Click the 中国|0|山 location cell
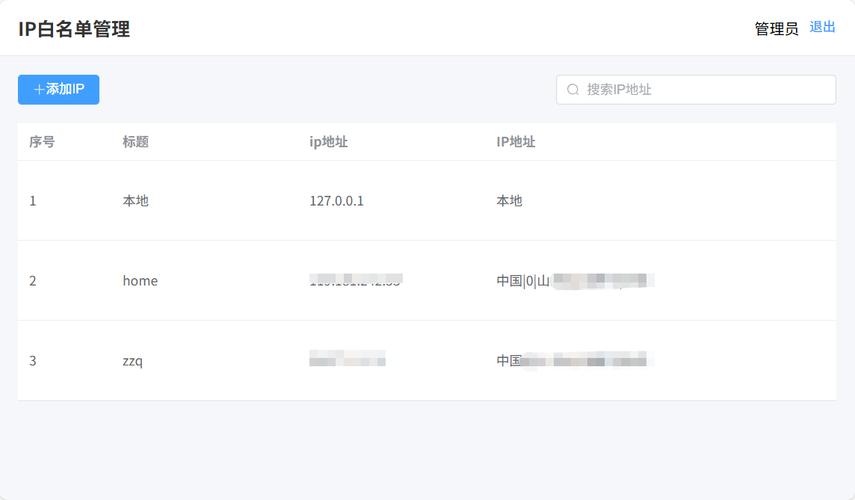This screenshot has width=855, height=500. (575, 281)
